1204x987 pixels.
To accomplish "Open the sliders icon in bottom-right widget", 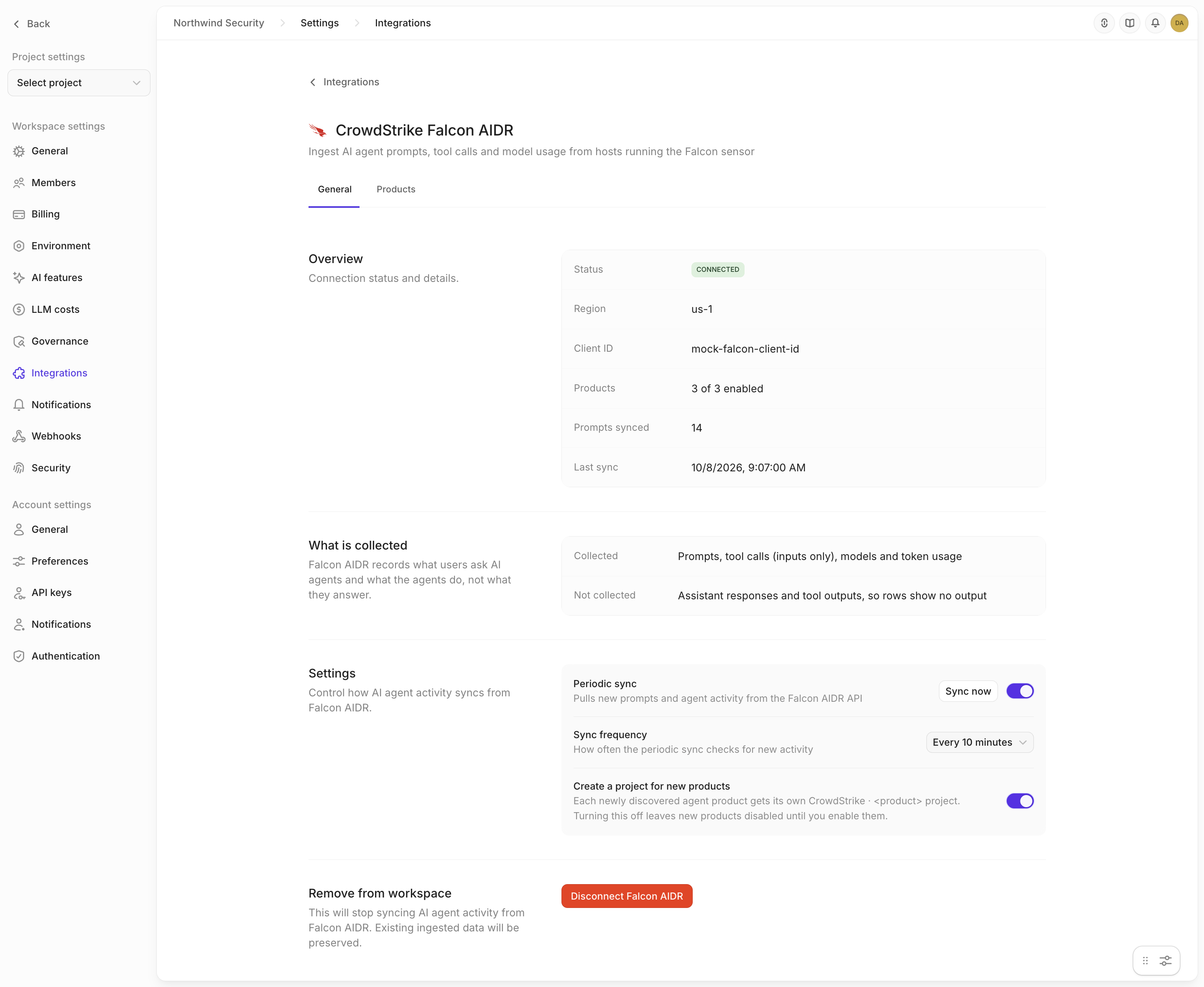I will [x=1166, y=961].
